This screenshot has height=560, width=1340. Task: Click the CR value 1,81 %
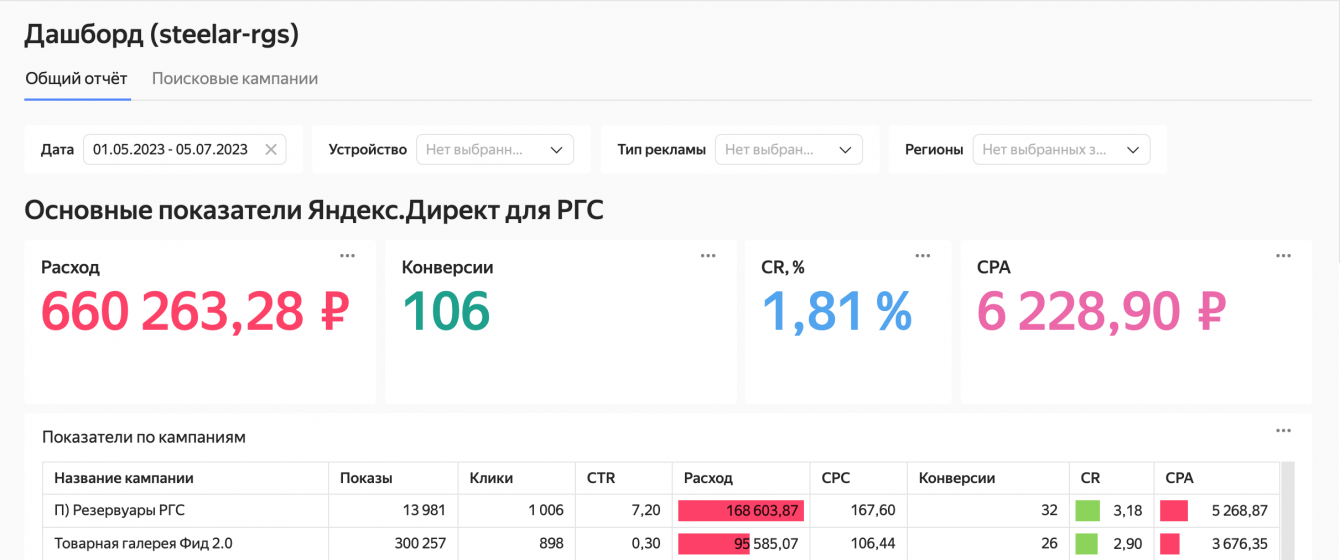[837, 311]
